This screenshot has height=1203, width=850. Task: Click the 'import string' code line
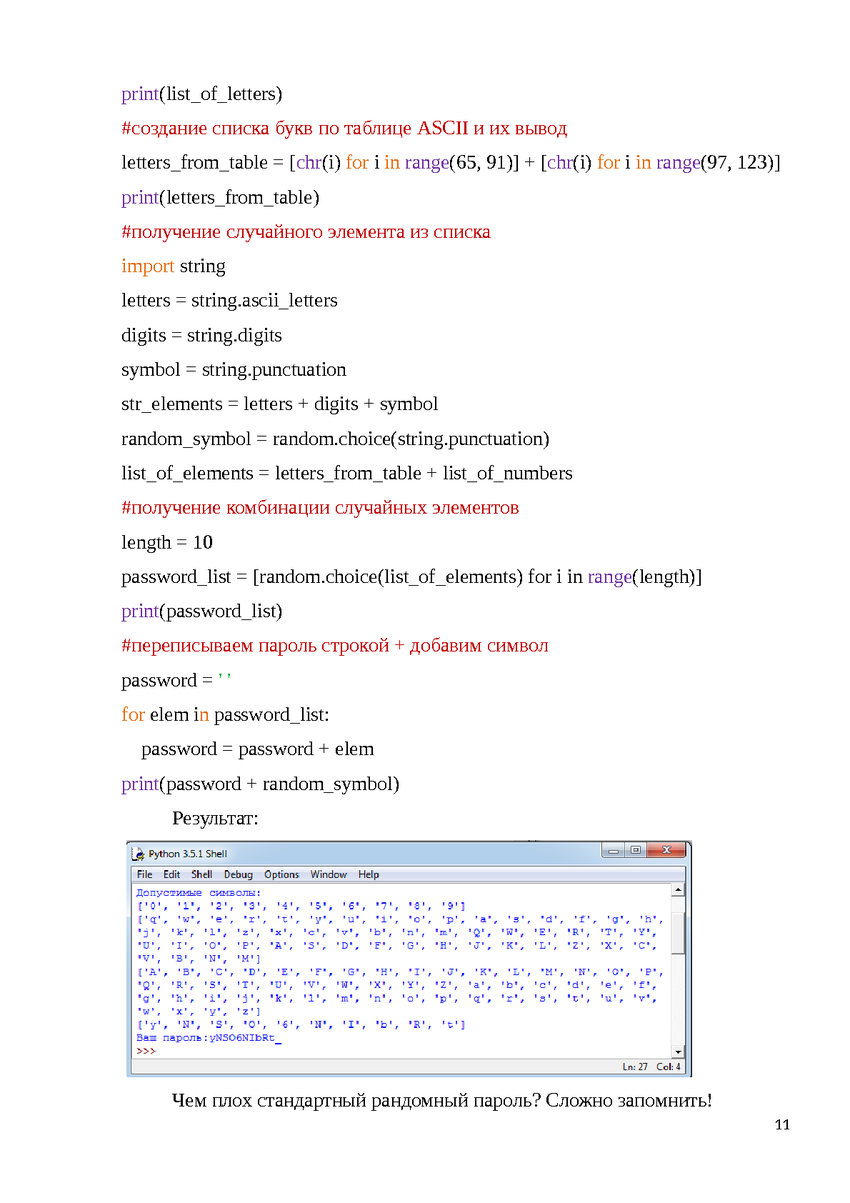point(174,267)
